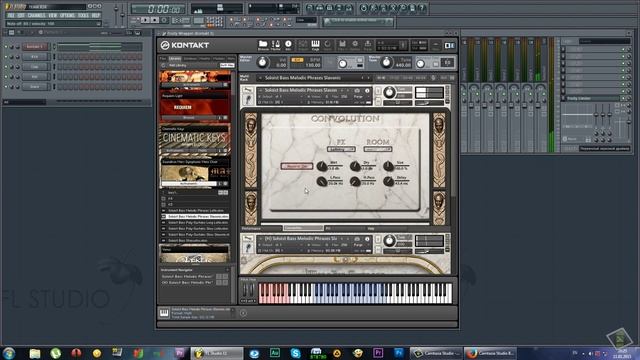The width and height of the screenshot is (640, 360).
Task: Toggle the Reverse Bar button in Convolution
Action: (x=297, y=166)
